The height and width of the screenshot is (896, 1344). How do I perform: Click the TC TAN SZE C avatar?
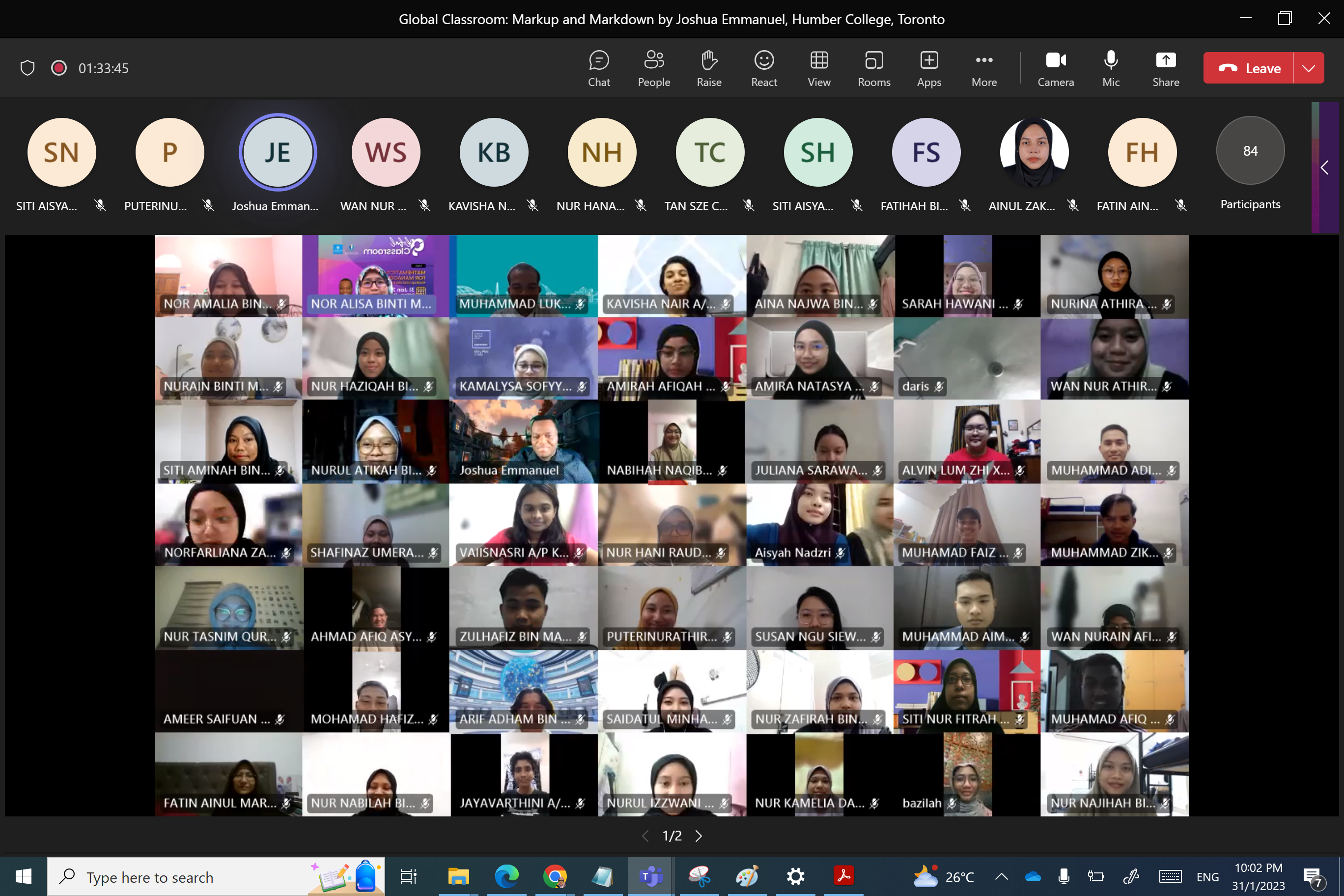(710, 152)
